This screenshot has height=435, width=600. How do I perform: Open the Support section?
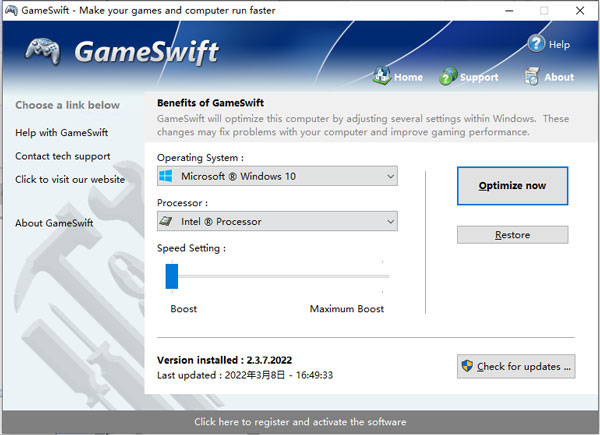[479, 77]
